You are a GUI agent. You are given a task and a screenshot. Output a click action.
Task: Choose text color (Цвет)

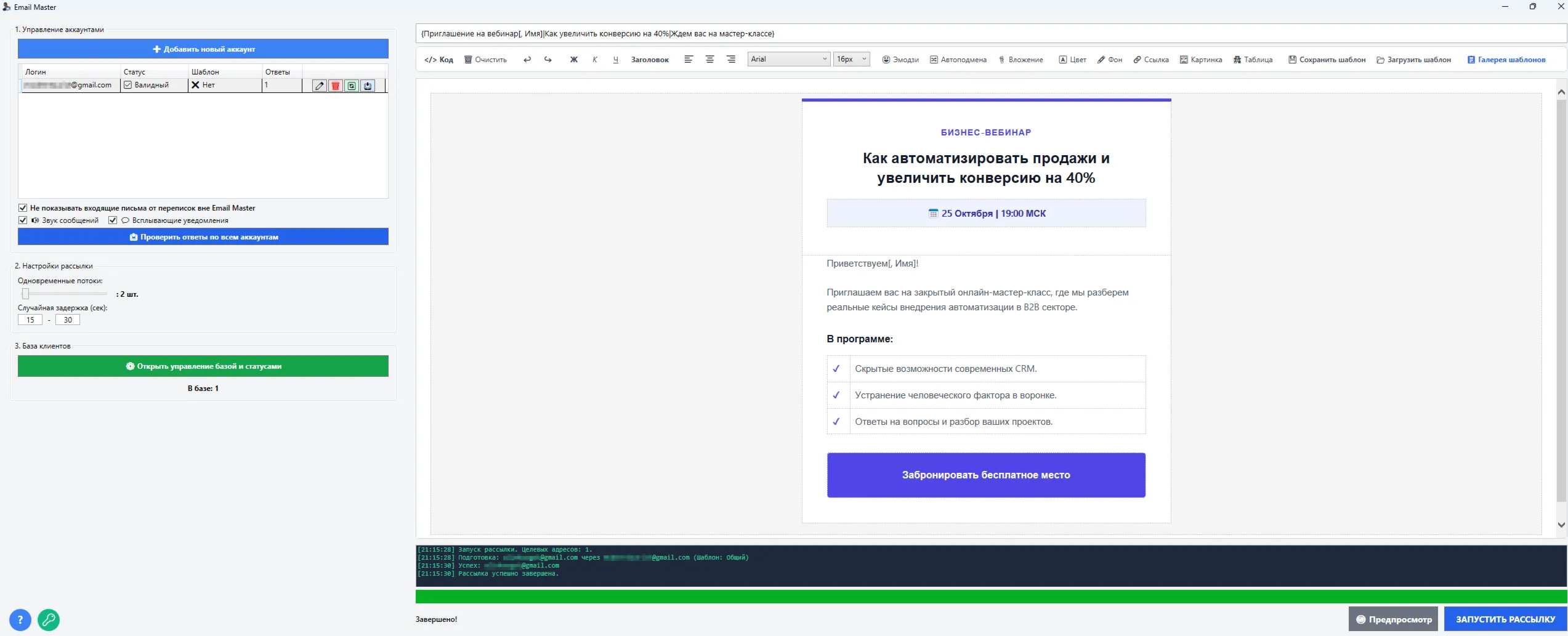click(1072, 60)
